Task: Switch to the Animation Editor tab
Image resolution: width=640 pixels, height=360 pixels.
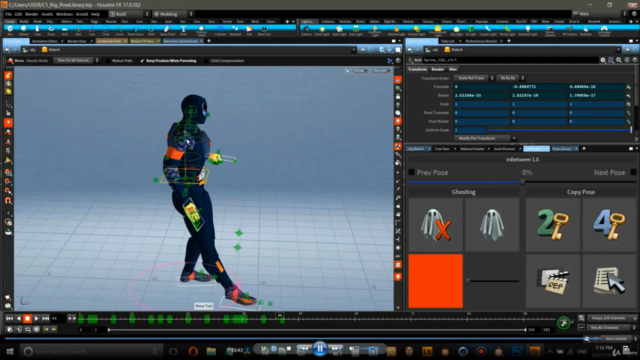Action: coord(45,41)
